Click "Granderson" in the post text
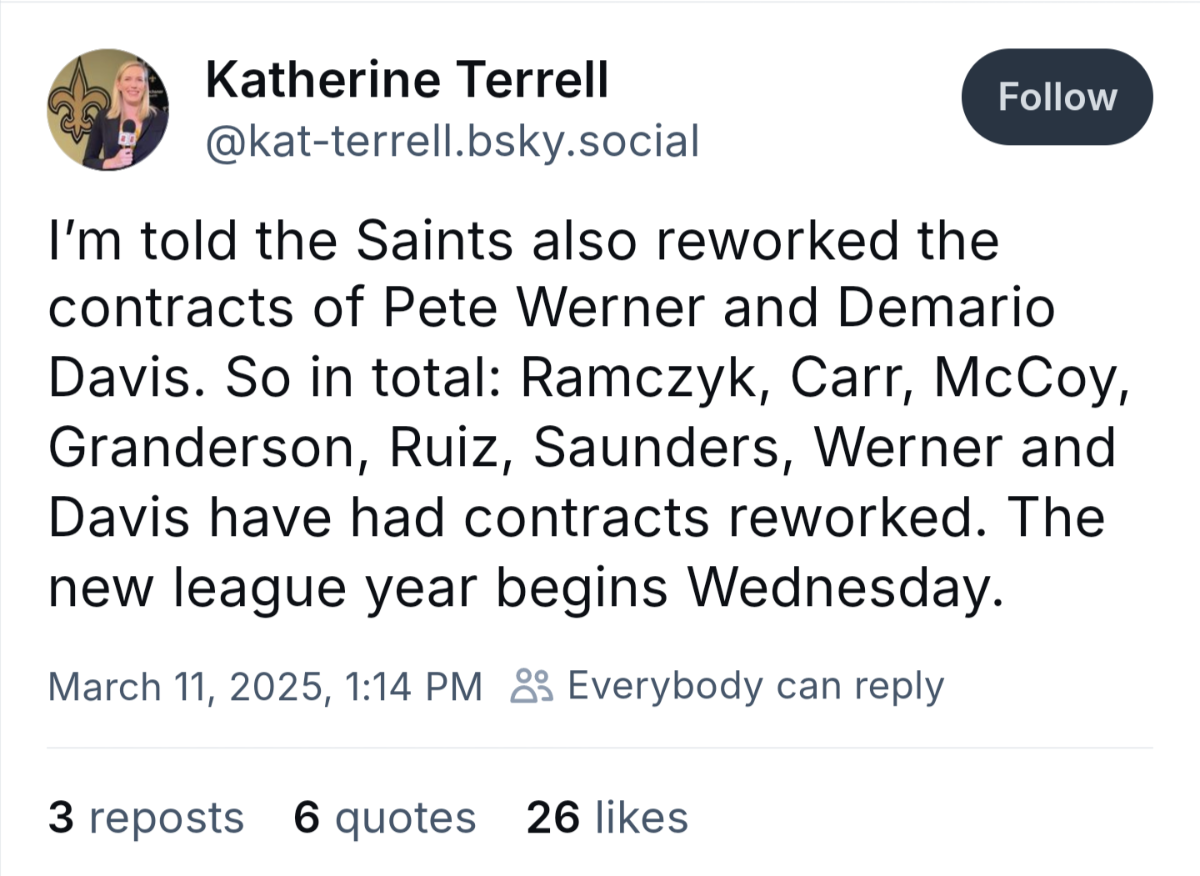Screen dimensions: 1200x876 coord(196,448)
